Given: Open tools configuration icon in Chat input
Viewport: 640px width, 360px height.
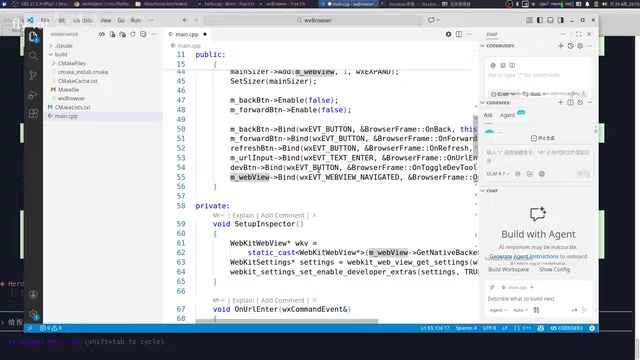Looking at the screenshot, I should [536, 310].
